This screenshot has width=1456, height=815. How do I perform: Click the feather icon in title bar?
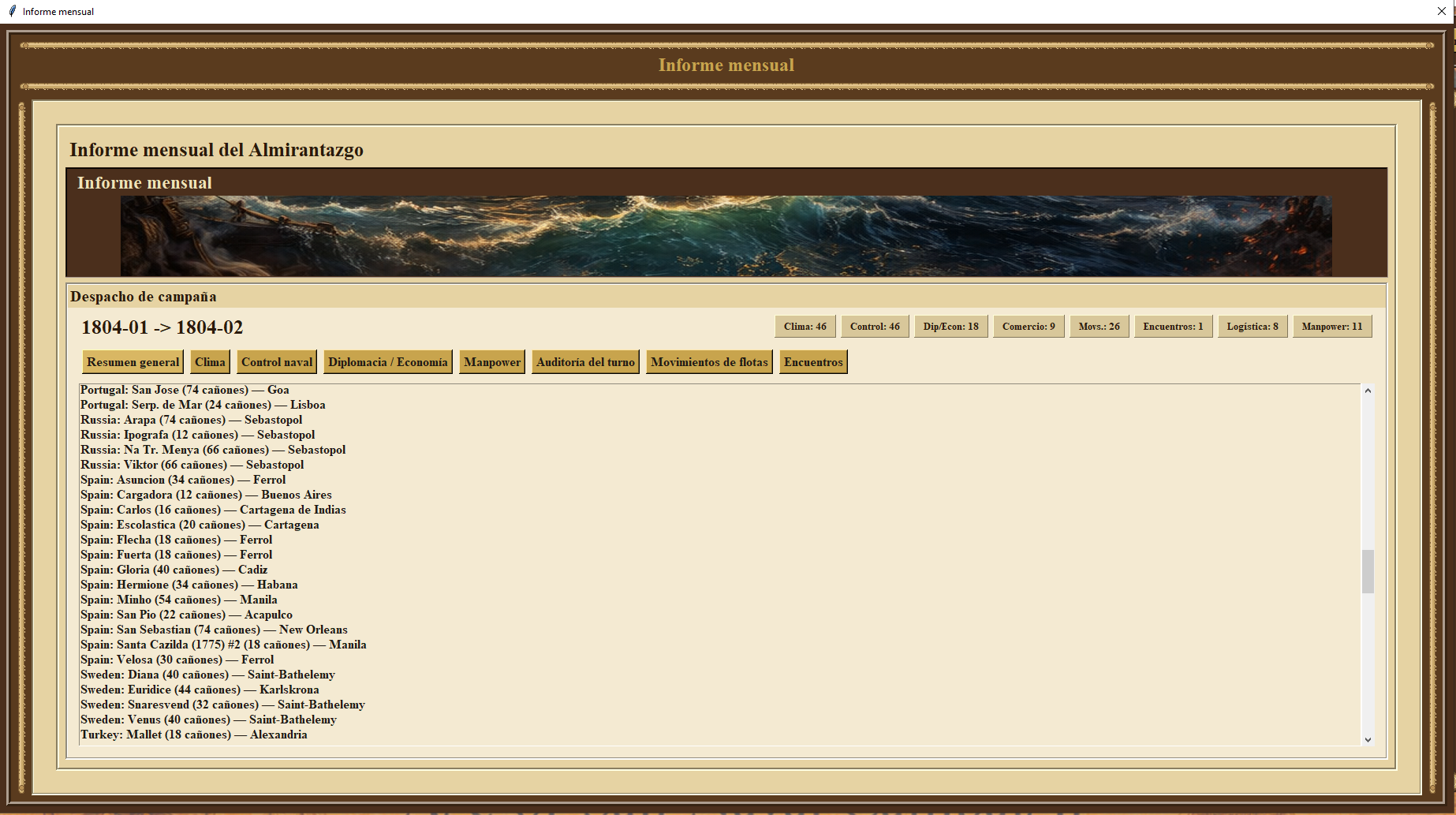point(12,11)
